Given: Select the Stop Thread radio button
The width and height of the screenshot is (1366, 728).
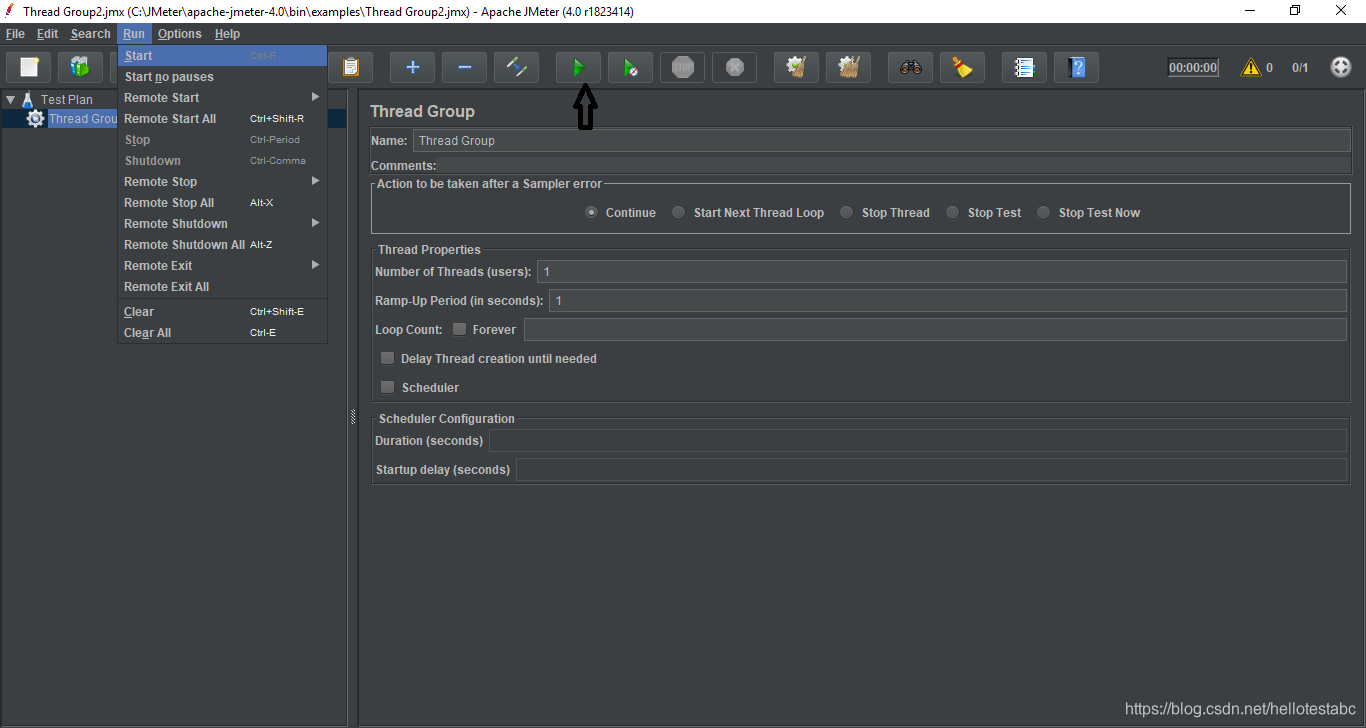Looking at the screenshot, I should (847, 213).
